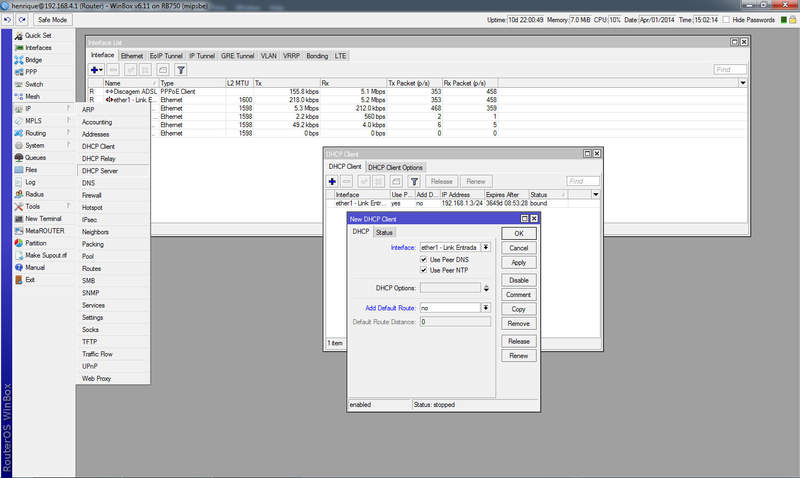Open the Add Default Route dropdown
Image resolution: width=800 pixels, height=478 pixels.
[486, 308]
